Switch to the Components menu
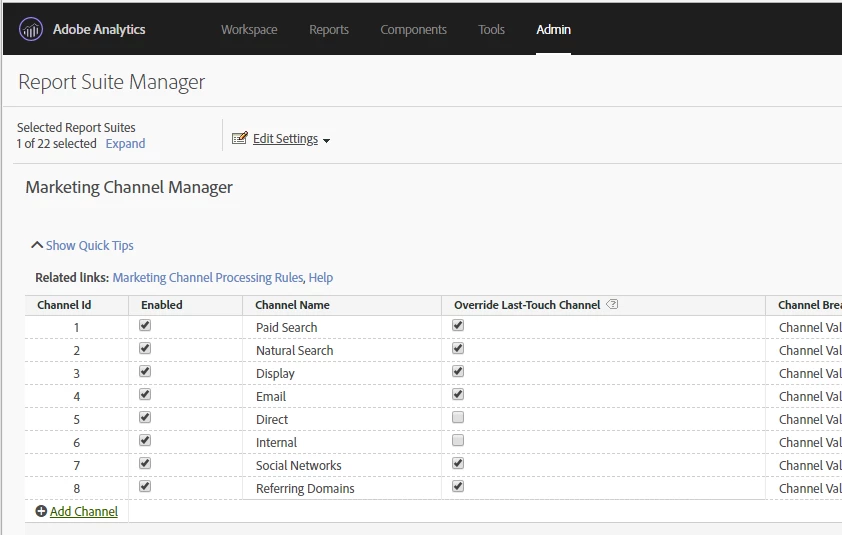 [x=413, y=29]
